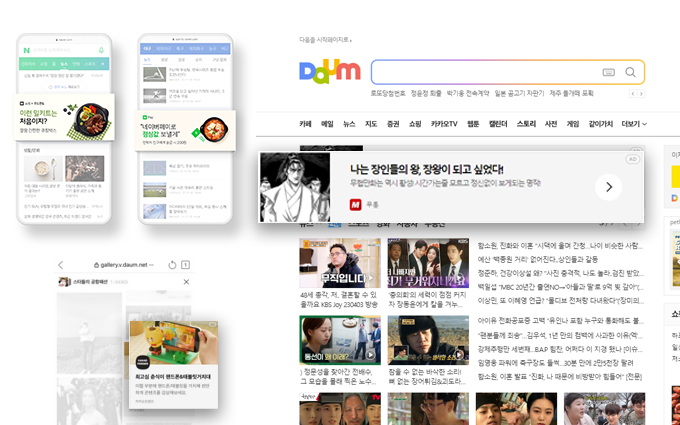Open the gallery.v.daum.net address bar
The height and width of the screenshot is (425, 680).
pos(122,264)
